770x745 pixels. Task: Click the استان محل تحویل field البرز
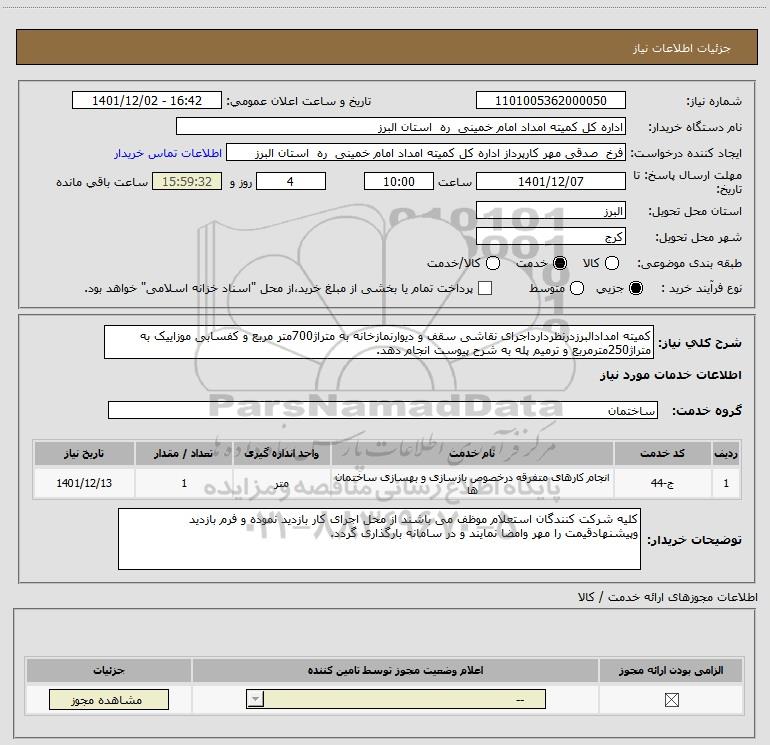pos(550,211)
